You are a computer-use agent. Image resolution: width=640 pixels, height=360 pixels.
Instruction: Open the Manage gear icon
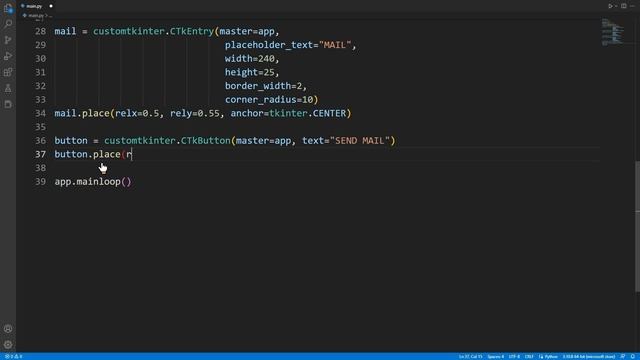[8, 345]
